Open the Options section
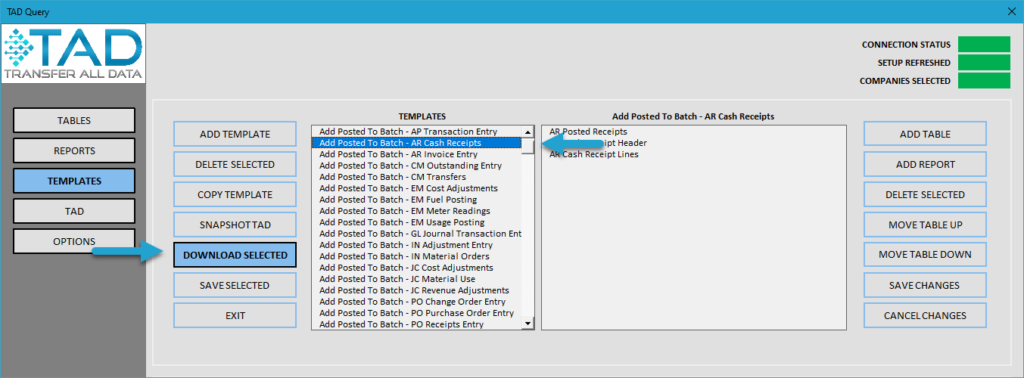 coord(74,242)
